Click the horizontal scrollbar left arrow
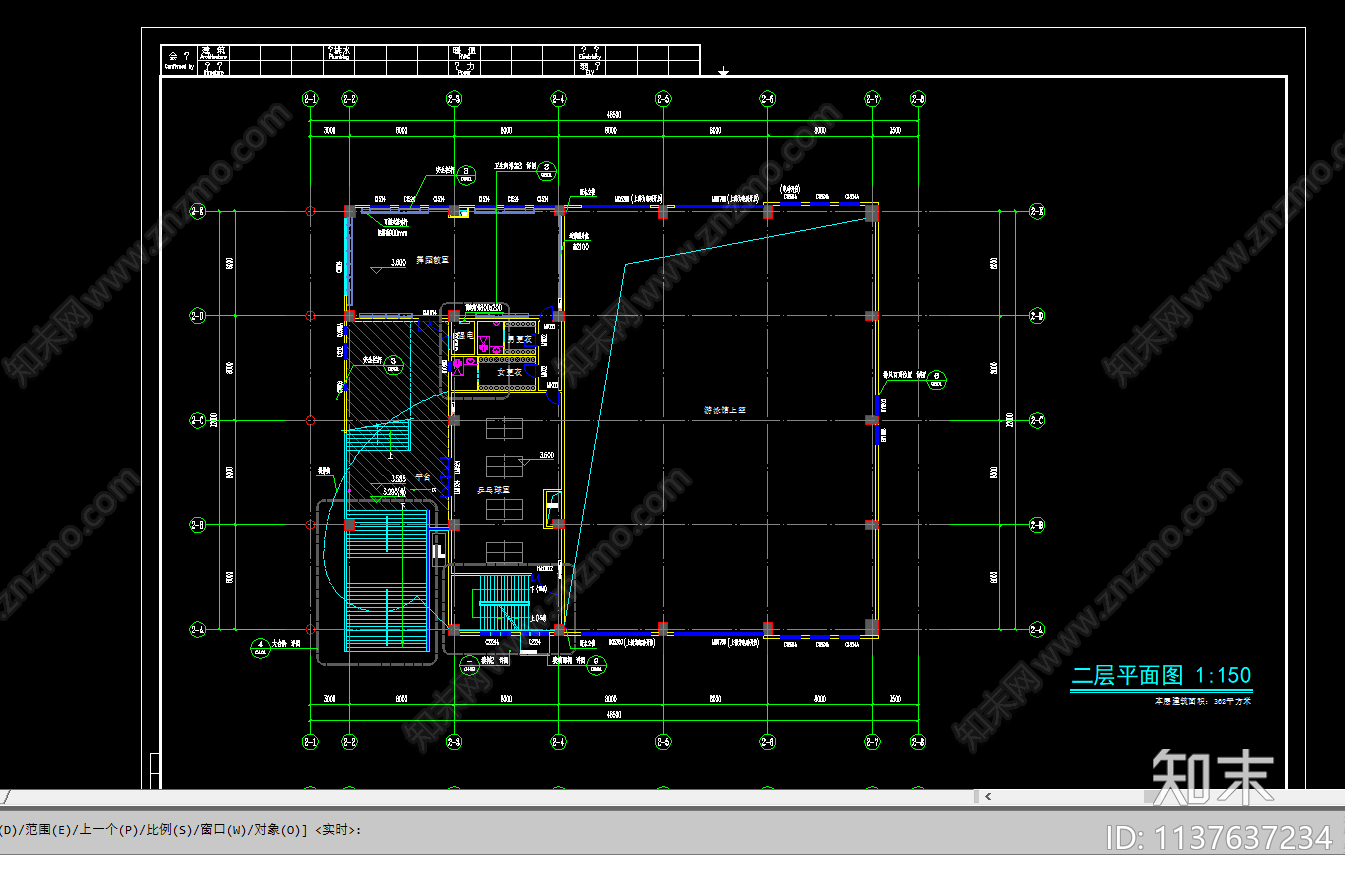Viewport: 1345px width, 877px height. (989, 797)
